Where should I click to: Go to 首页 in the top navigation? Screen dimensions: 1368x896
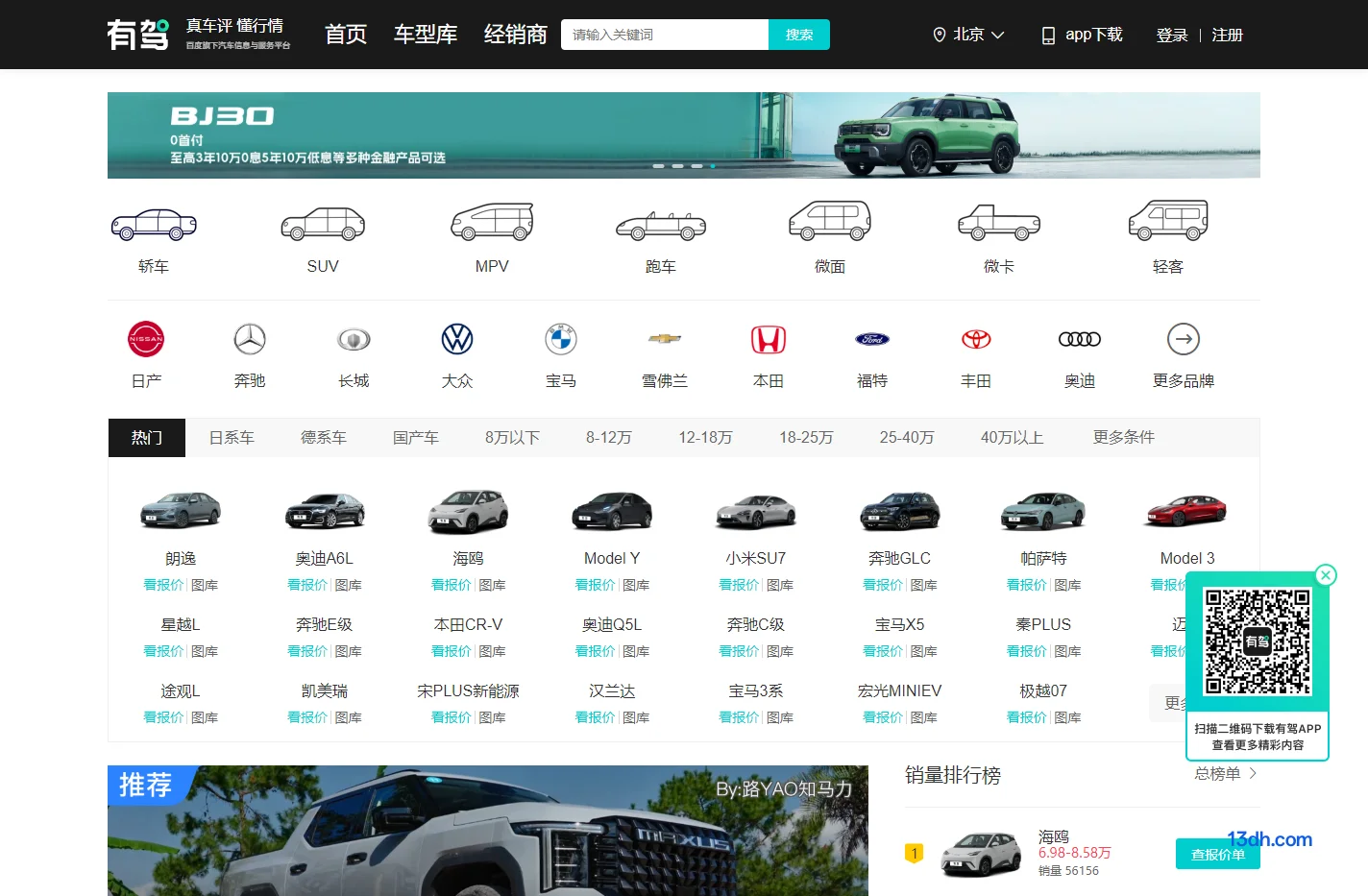(346, 35)
